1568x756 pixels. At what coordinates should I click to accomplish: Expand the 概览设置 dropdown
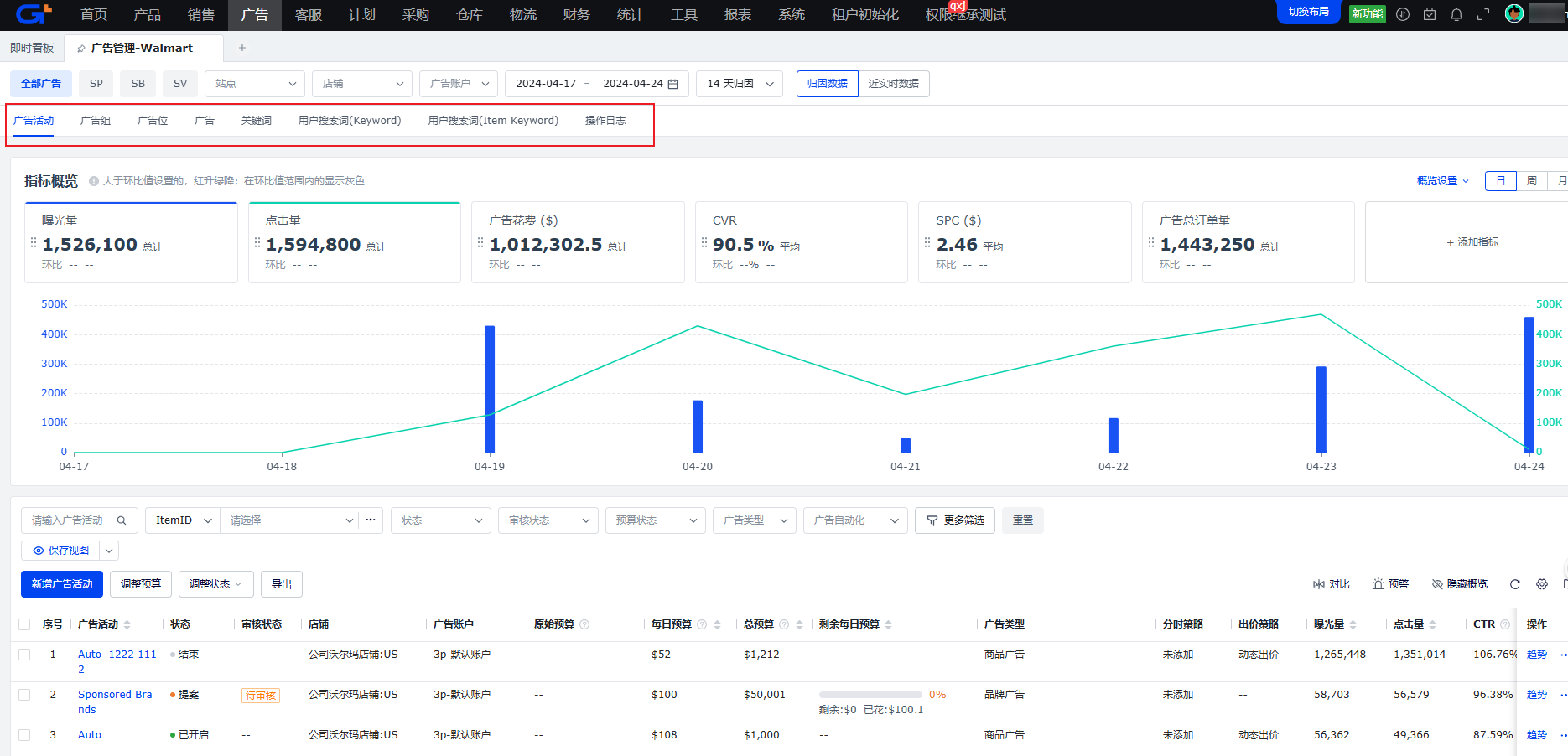click(1443, 181)
